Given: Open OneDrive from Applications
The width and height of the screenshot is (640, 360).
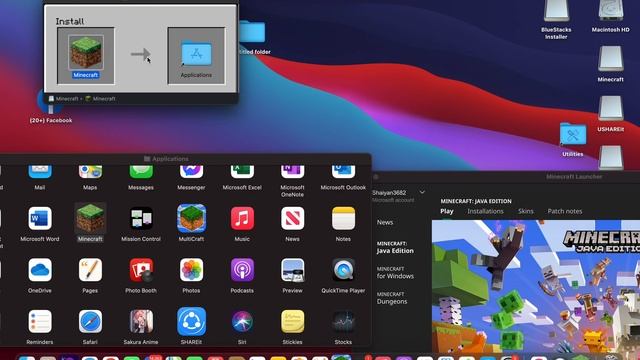Looking at the screenshot, I should pyautogui.click(x=40, y=270).
